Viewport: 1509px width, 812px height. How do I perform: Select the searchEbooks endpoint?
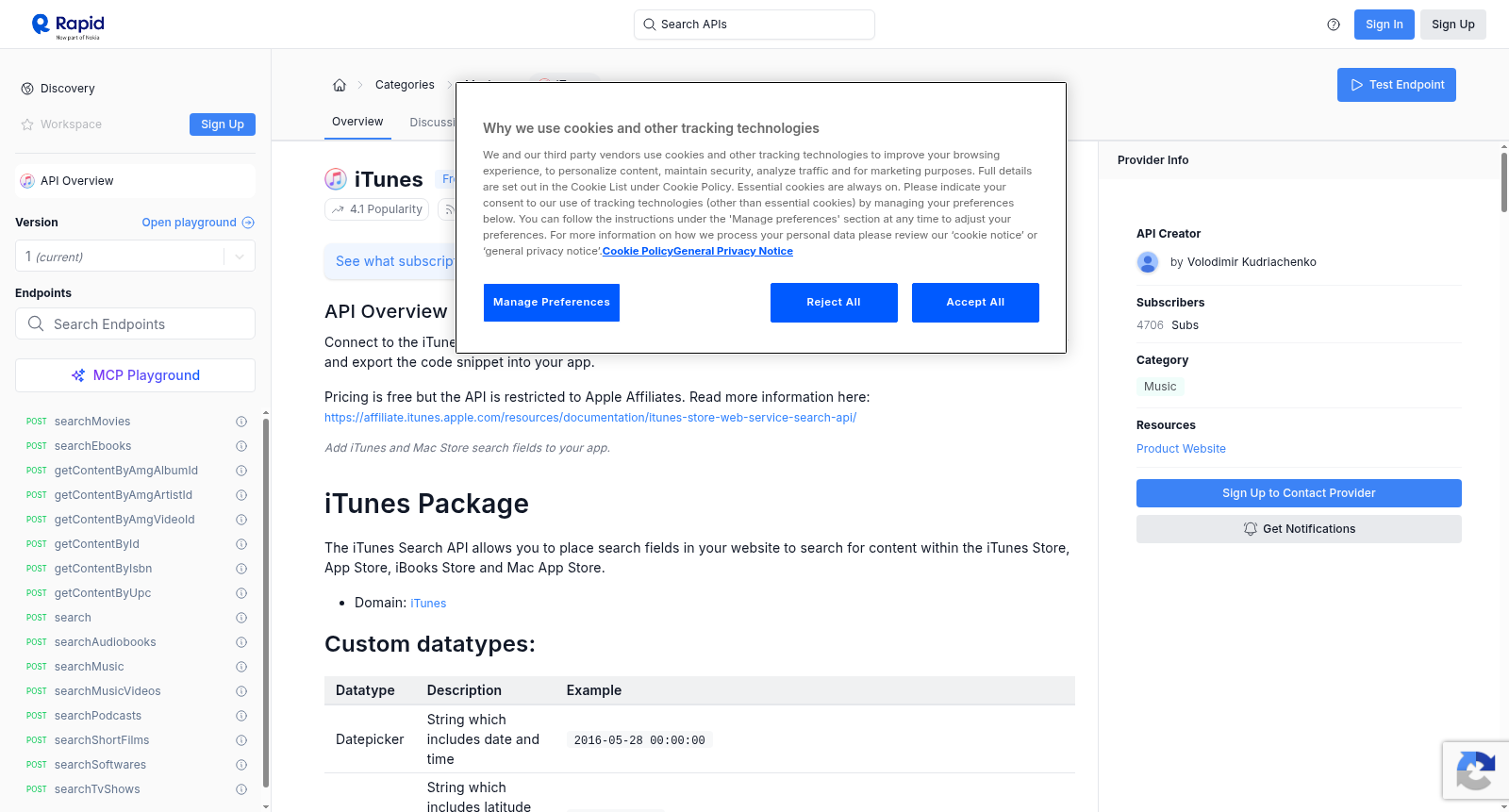93,446
